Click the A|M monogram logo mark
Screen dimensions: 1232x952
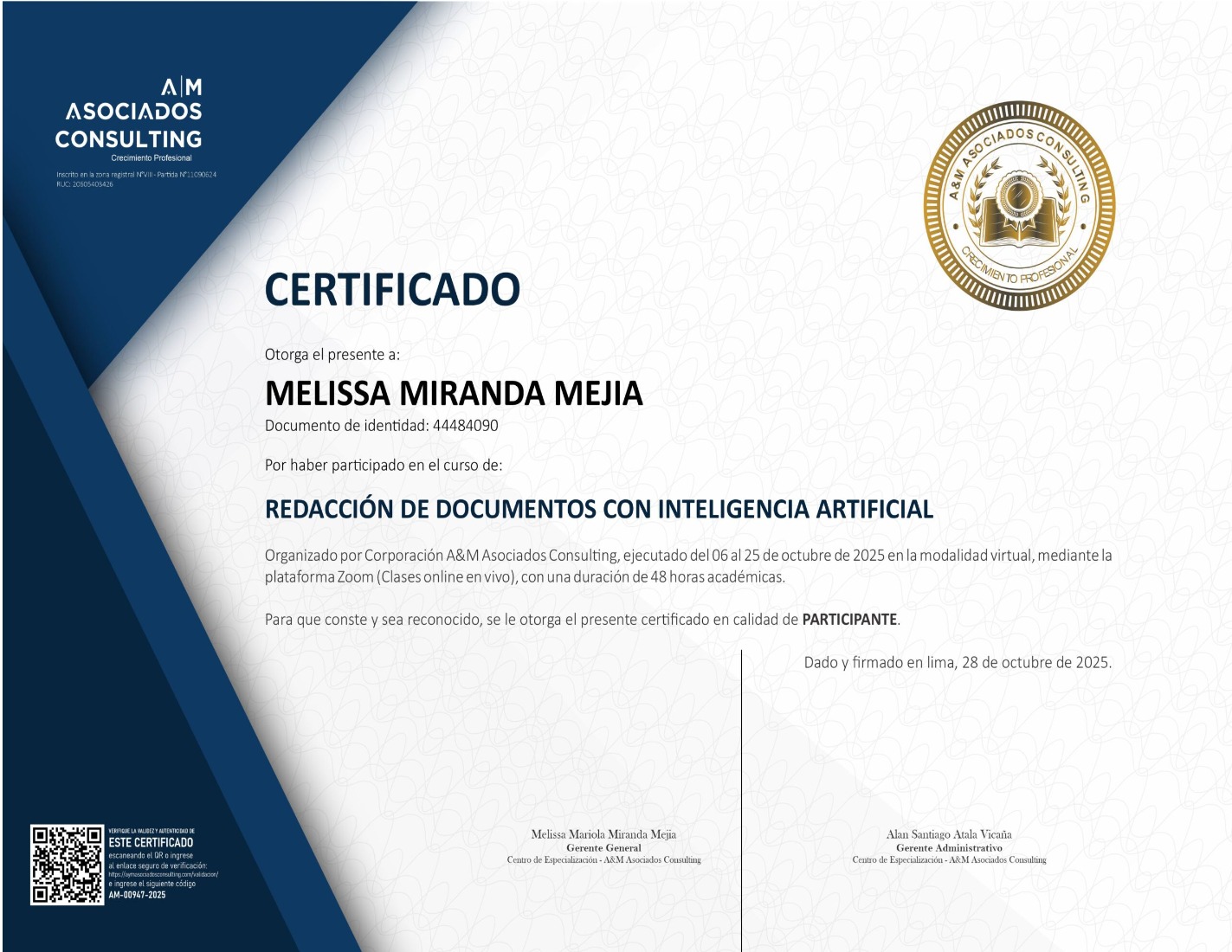(182, 87)
